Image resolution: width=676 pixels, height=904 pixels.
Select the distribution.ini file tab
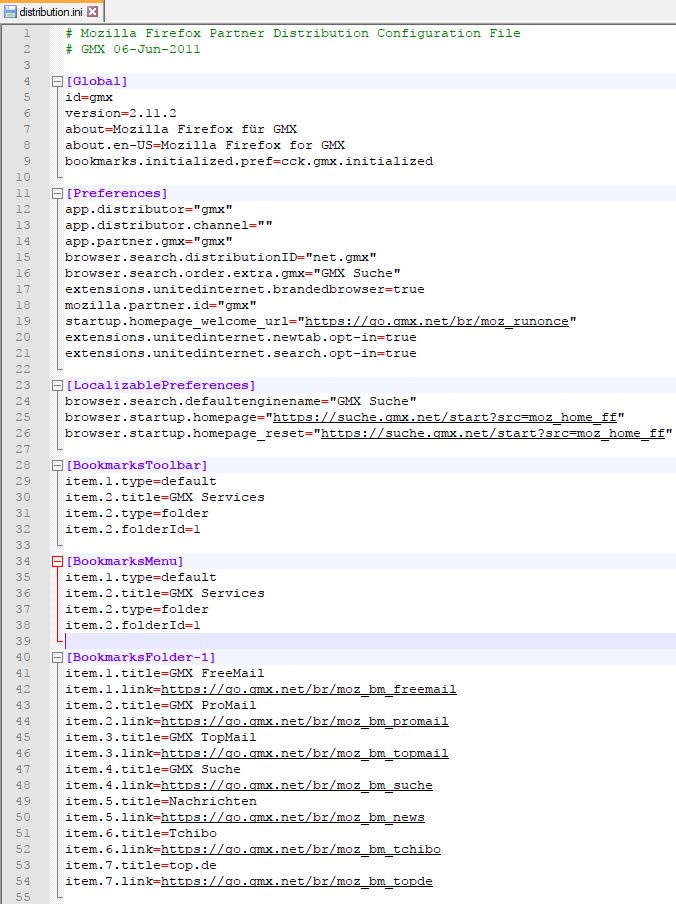click(51, 11)
